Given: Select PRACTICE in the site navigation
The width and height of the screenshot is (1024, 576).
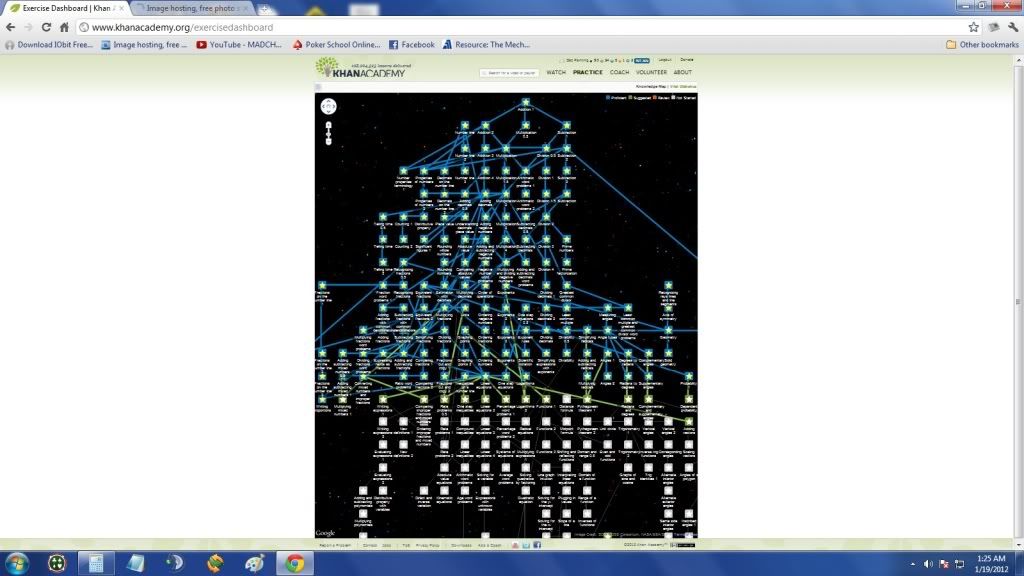Looking at the screenshot, I should tap(588, 73).
